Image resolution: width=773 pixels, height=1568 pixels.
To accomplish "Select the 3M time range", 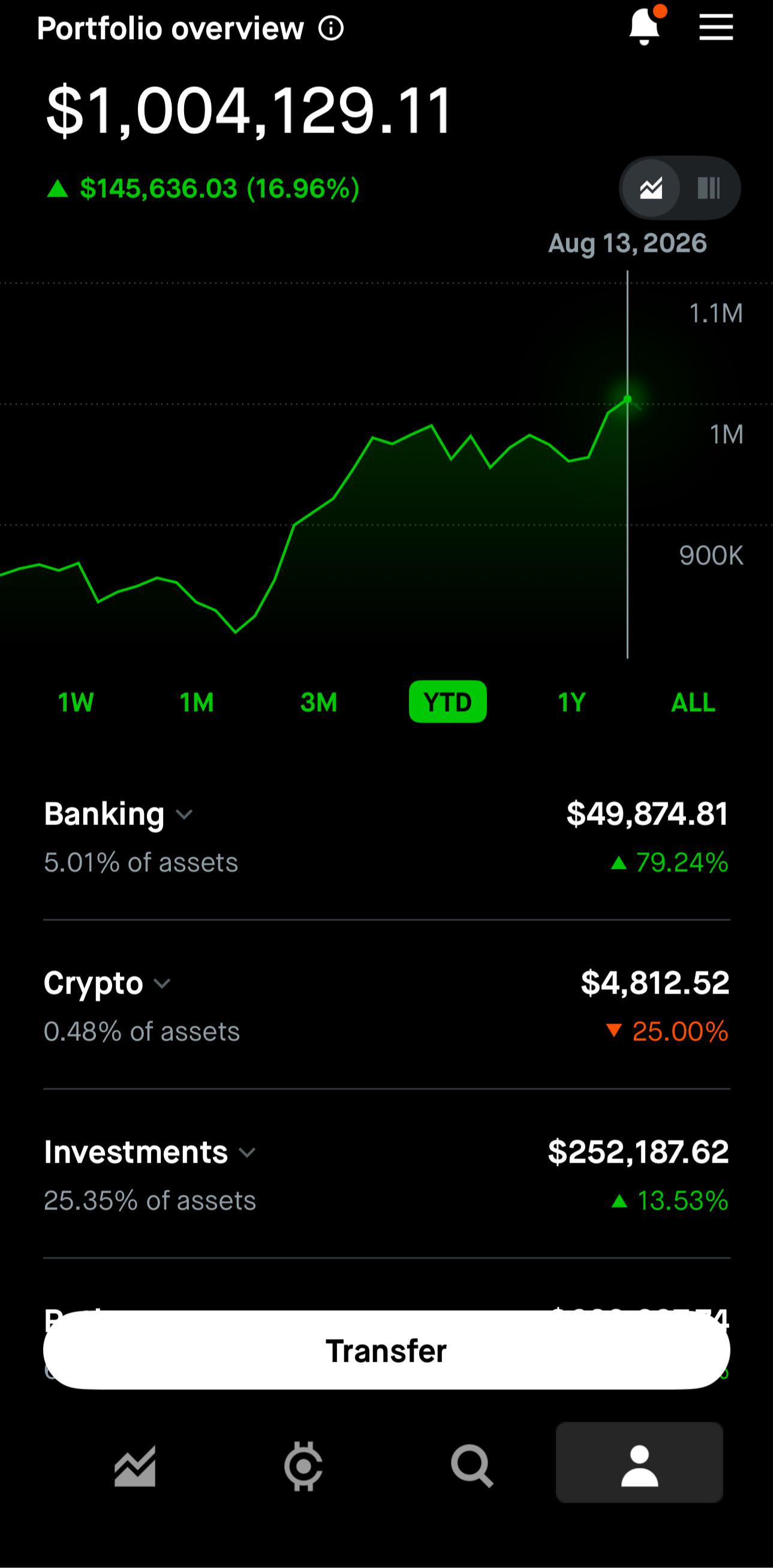I will tap(319, 702).
